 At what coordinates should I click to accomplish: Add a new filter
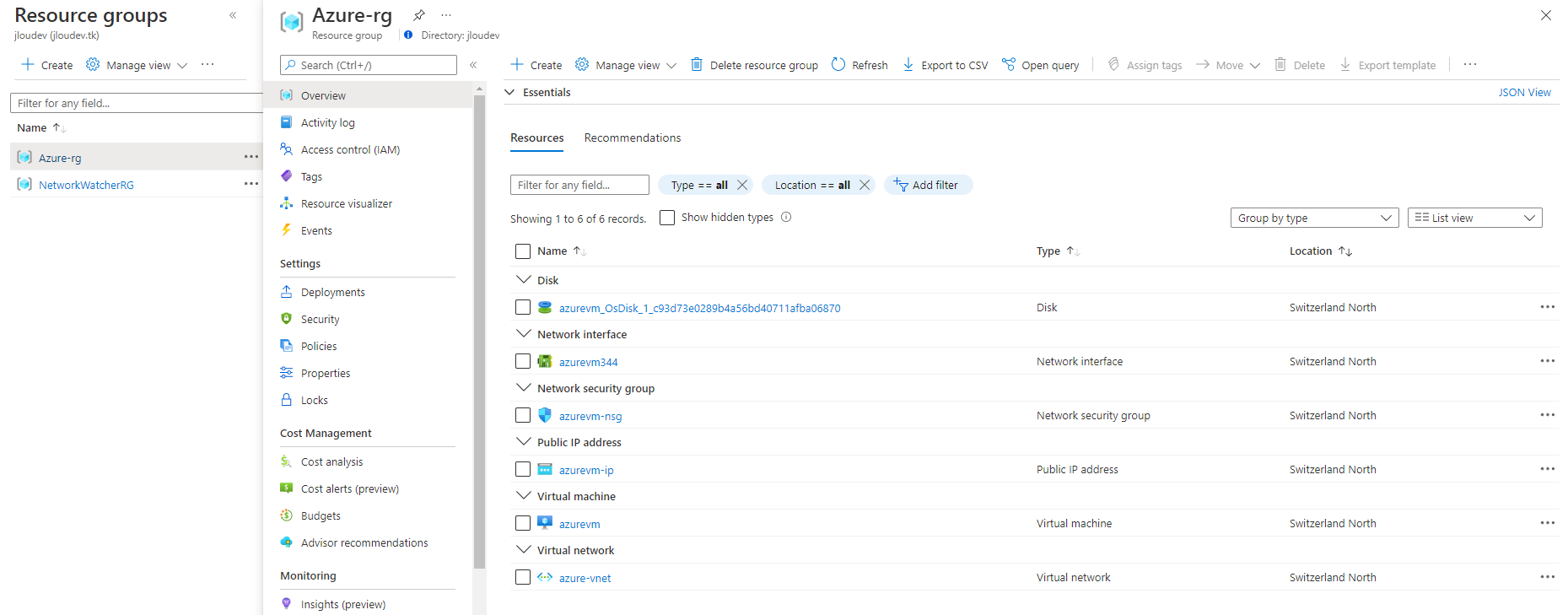click(x=928, y=185)
